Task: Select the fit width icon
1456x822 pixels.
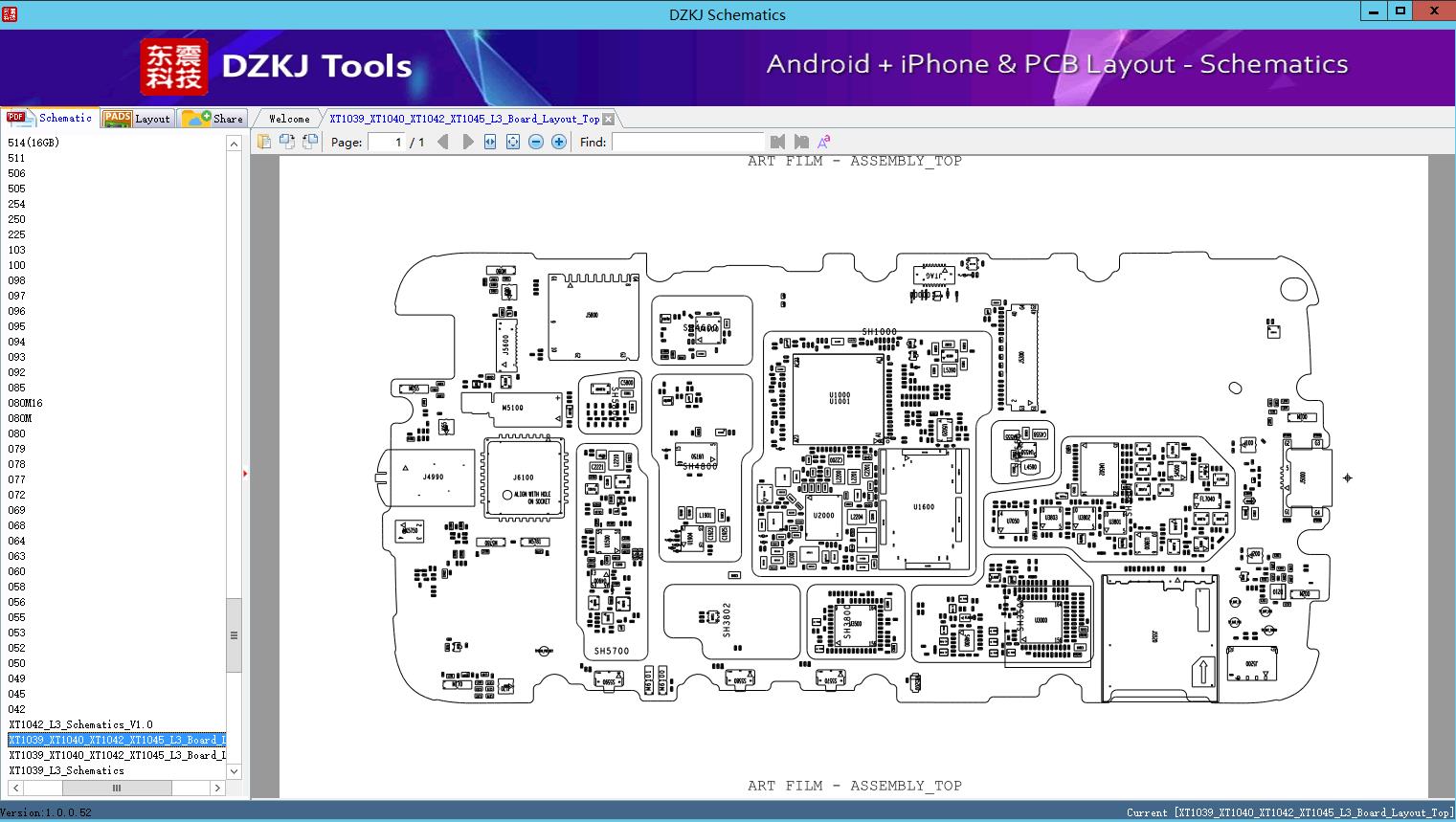Action: pyautogui.click(x=490, y=142)
